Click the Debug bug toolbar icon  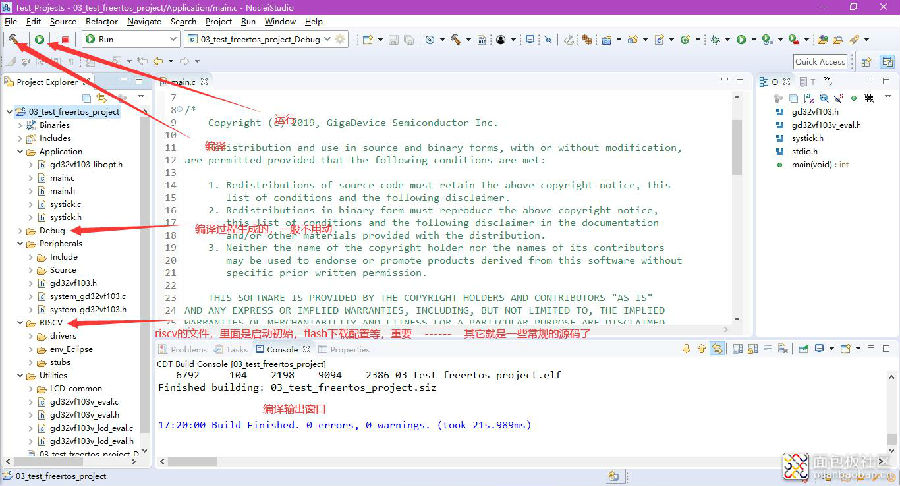point(714,39)
